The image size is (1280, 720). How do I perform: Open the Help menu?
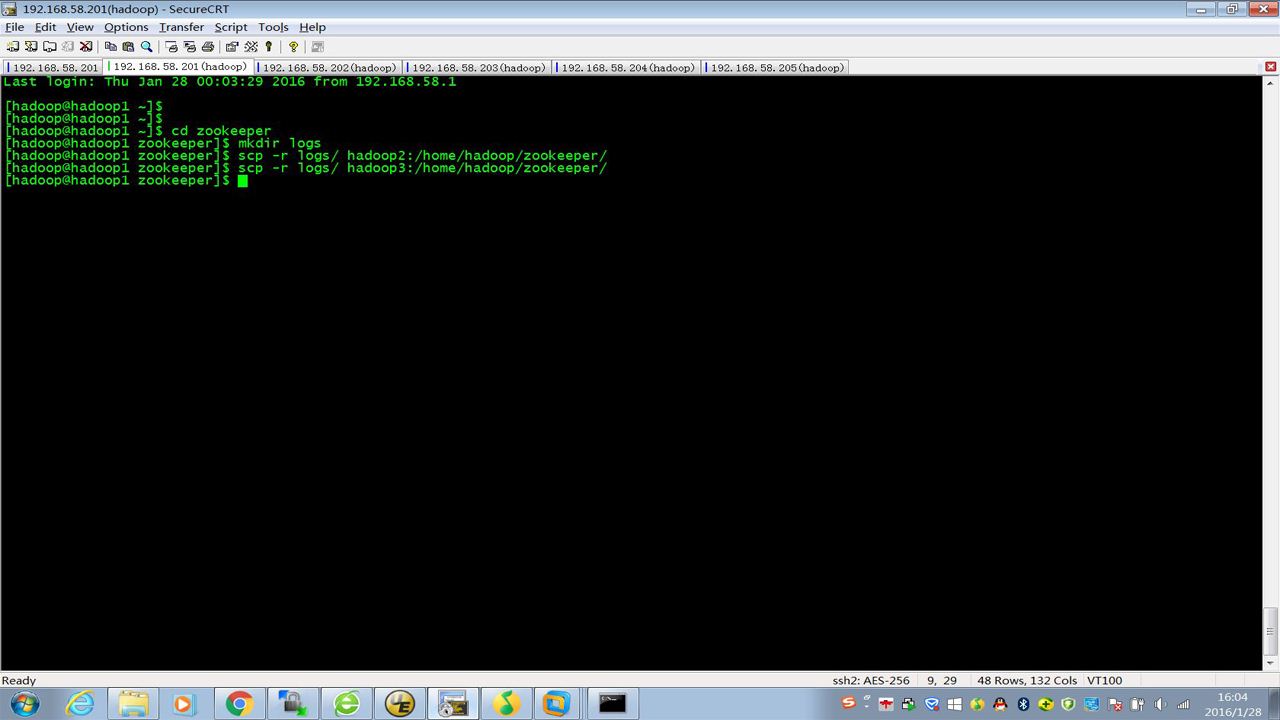(313, 27)
